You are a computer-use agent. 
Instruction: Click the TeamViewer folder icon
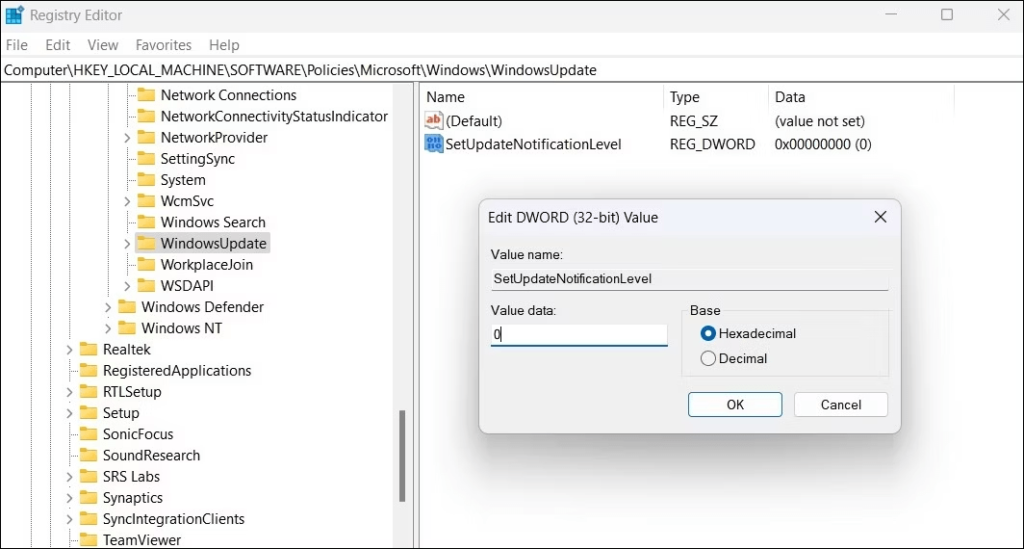click(x=89, y=540)
